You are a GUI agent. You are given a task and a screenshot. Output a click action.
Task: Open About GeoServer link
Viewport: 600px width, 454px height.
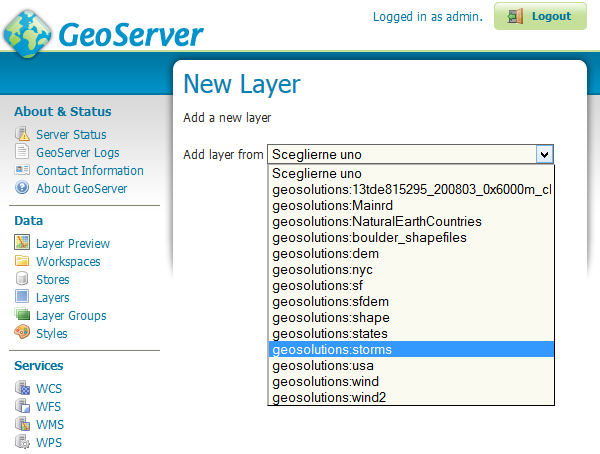click(82, 188)
